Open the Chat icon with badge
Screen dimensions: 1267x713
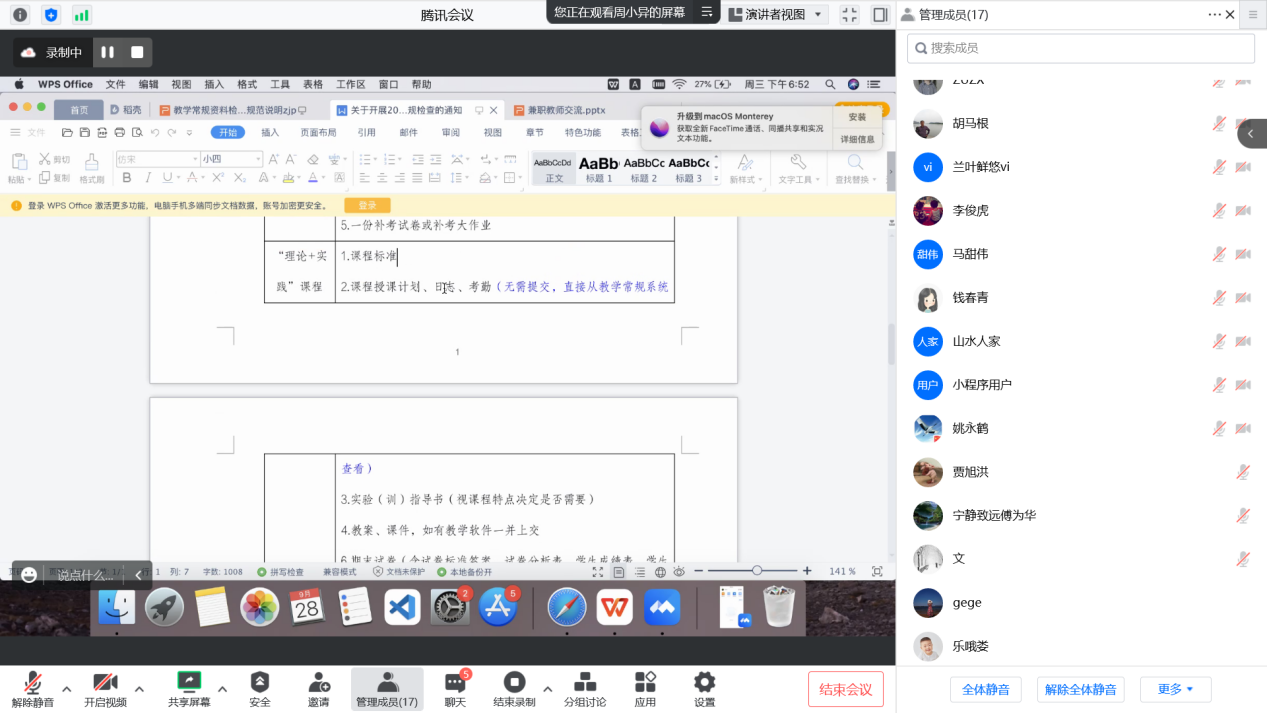pyautogui.click(x=455, y=683)
